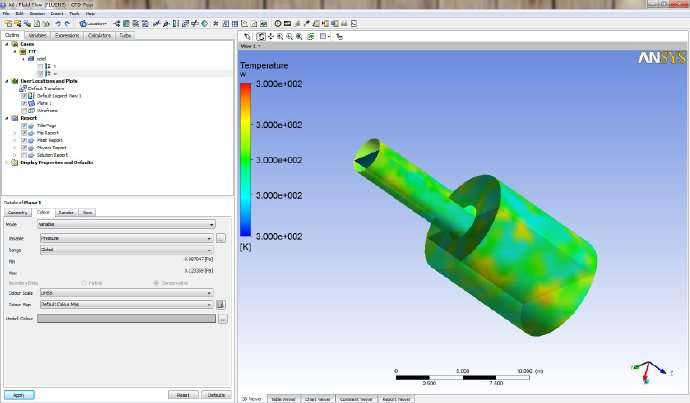
Task: Toggle Default Legend View 1 checkbox
Action: [x=23, y=95]
